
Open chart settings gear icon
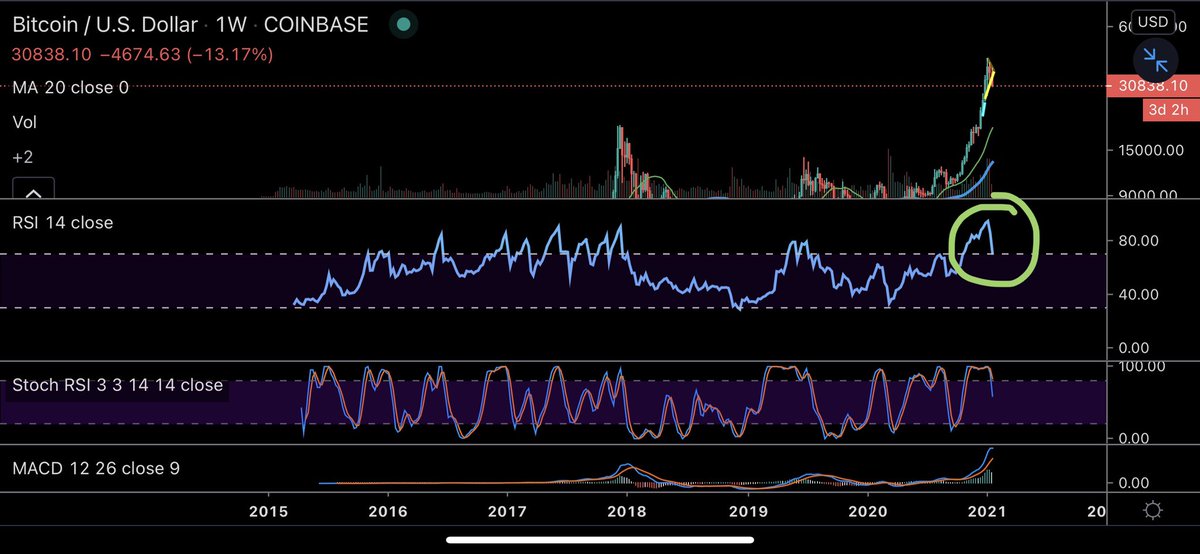pos(1153,511)
